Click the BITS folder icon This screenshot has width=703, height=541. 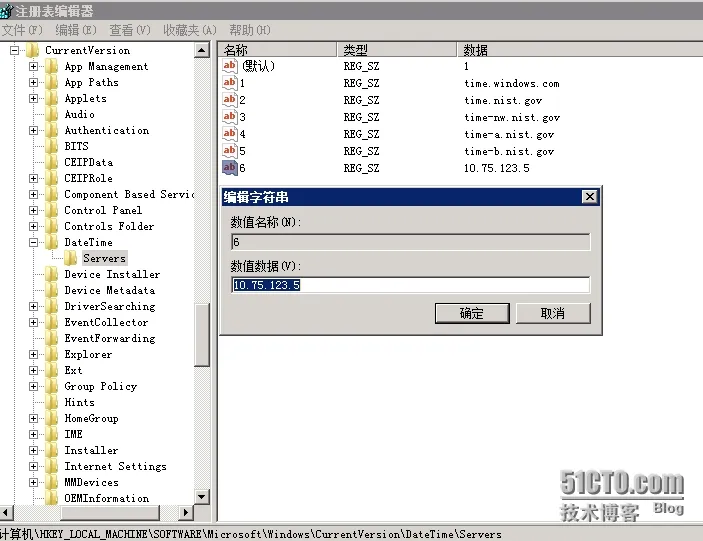pos(52,146)
